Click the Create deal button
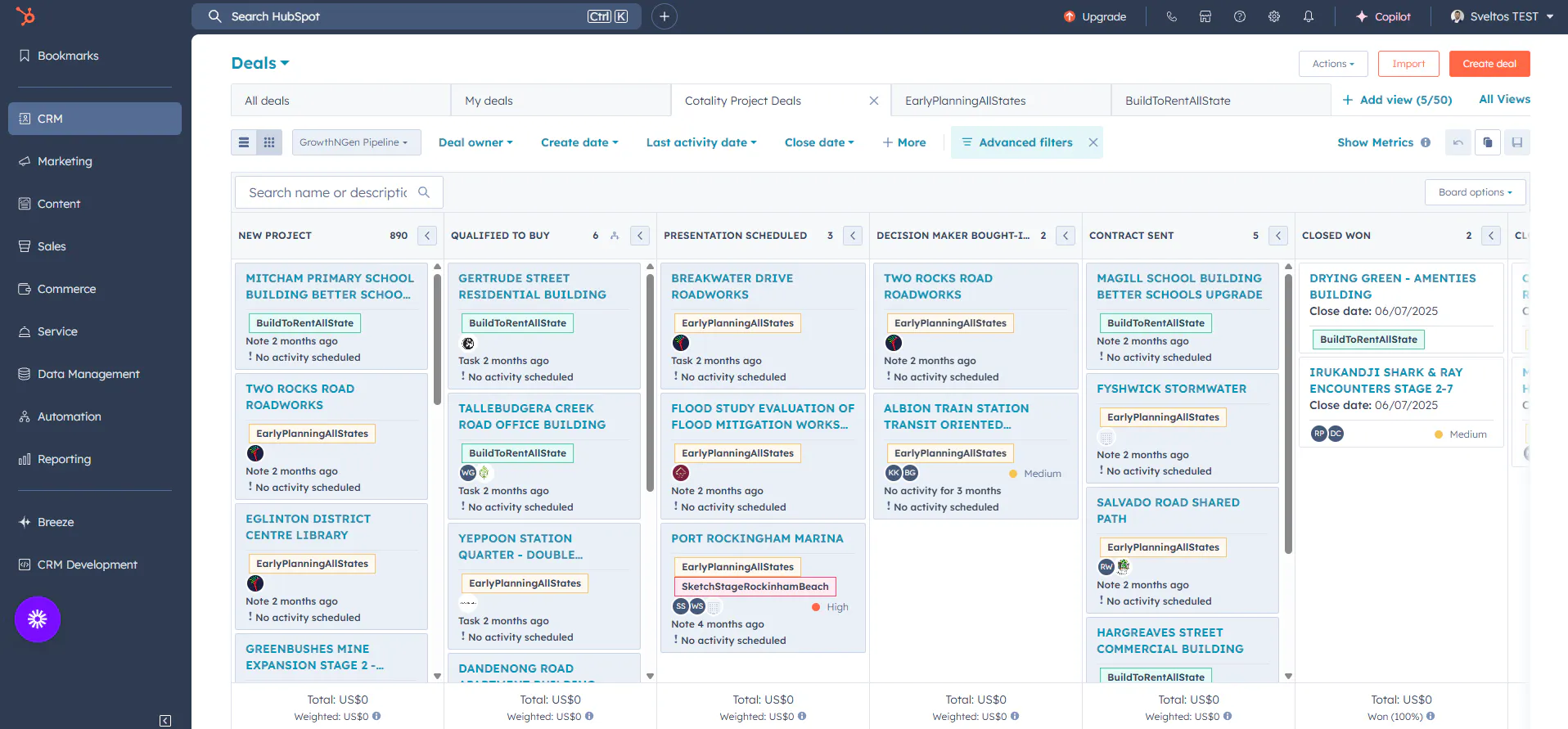 tap(1489, 64)
